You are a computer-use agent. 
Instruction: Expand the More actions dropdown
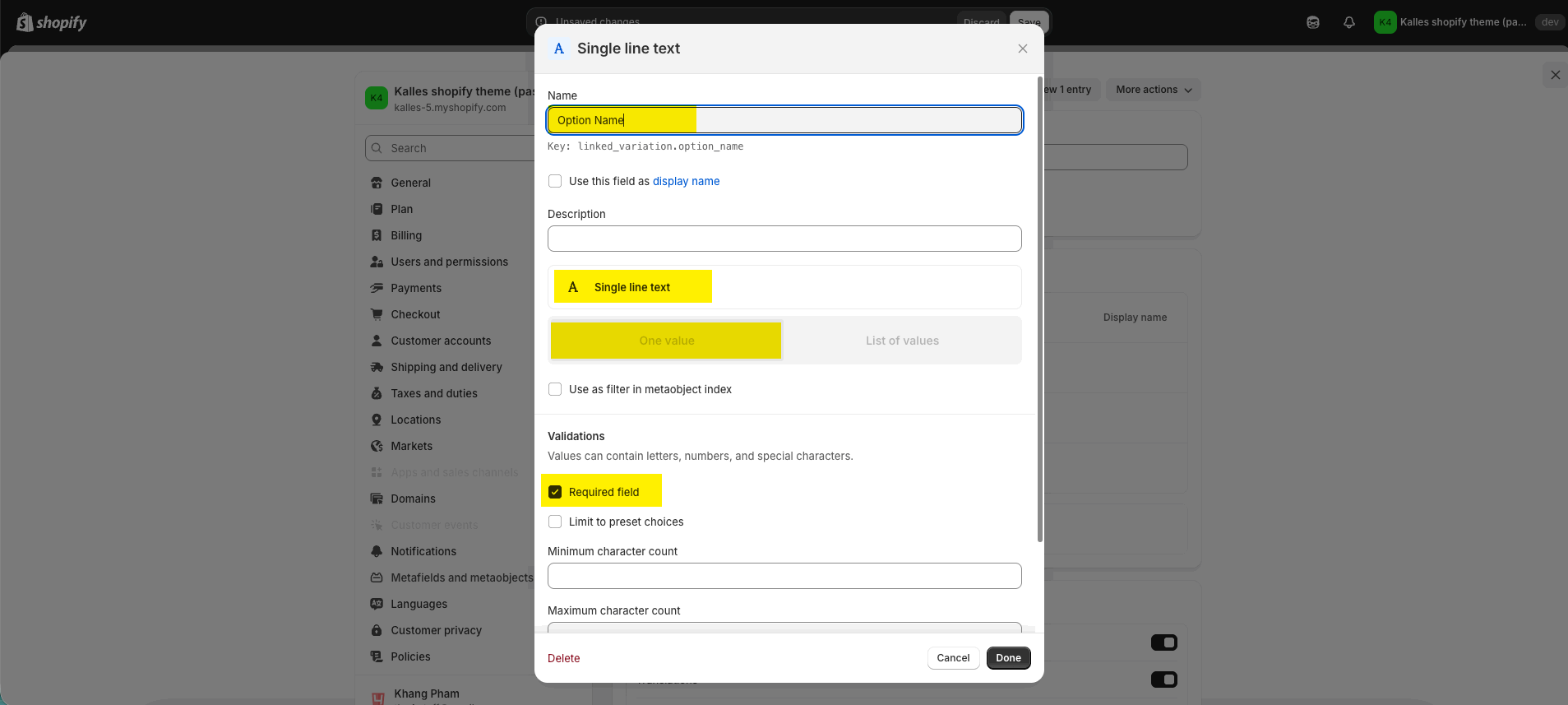pos(1153,90)
